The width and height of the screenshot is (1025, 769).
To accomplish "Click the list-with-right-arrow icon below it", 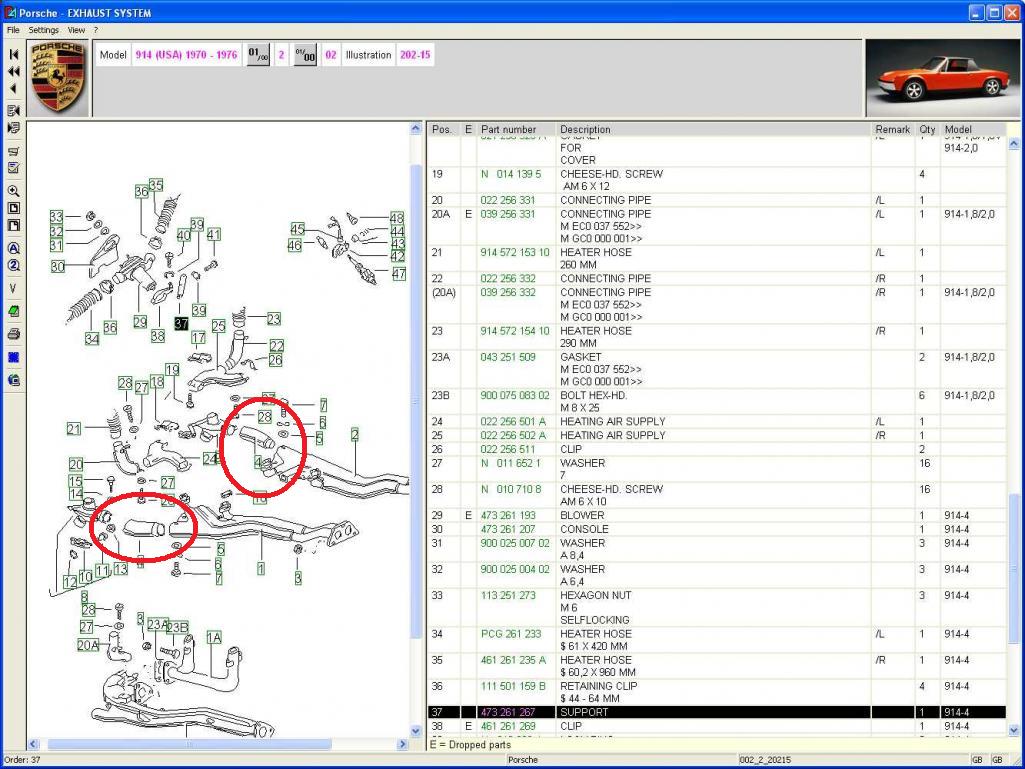I will point(13,128).
